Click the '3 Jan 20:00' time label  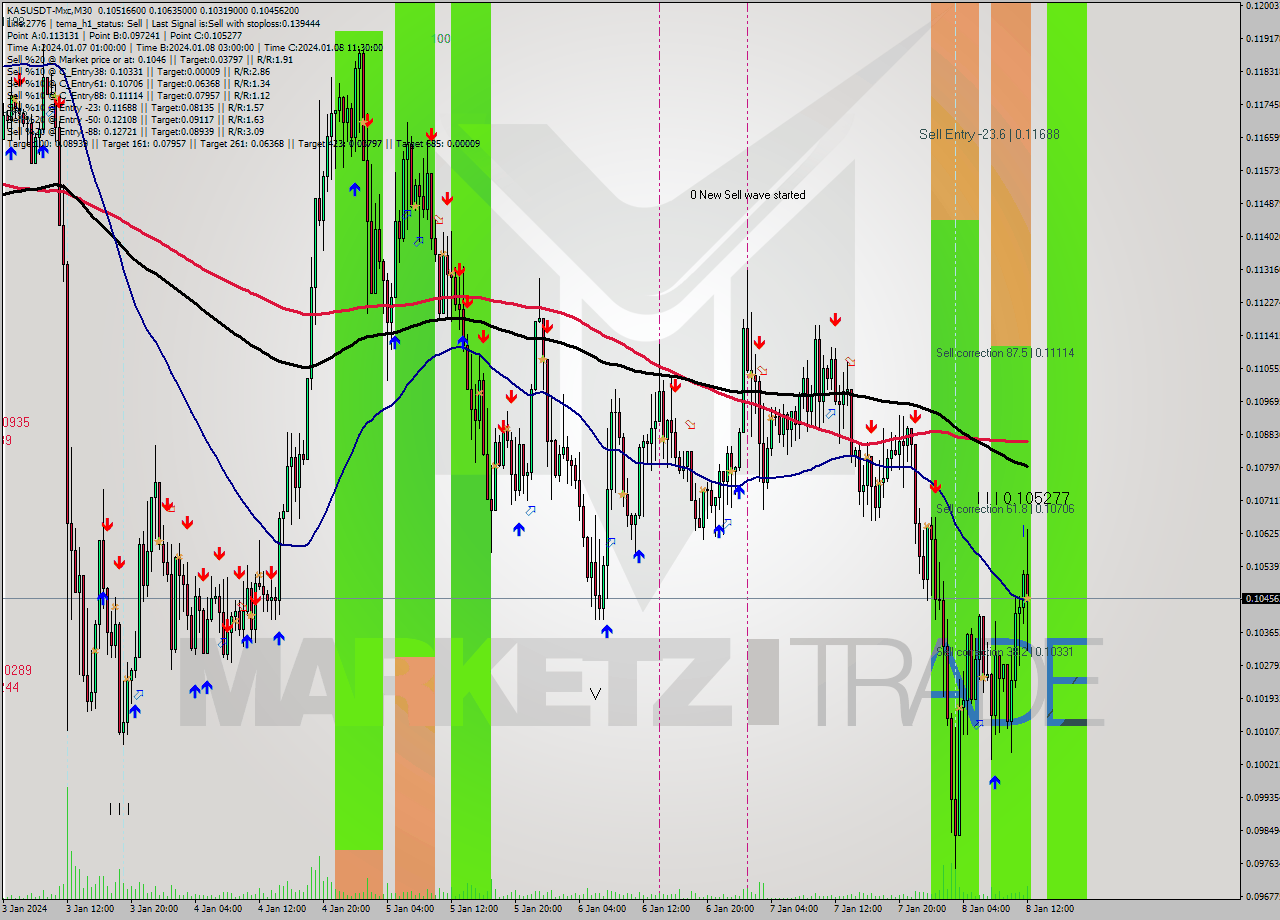pyautogui.click(x=154, y=909)
